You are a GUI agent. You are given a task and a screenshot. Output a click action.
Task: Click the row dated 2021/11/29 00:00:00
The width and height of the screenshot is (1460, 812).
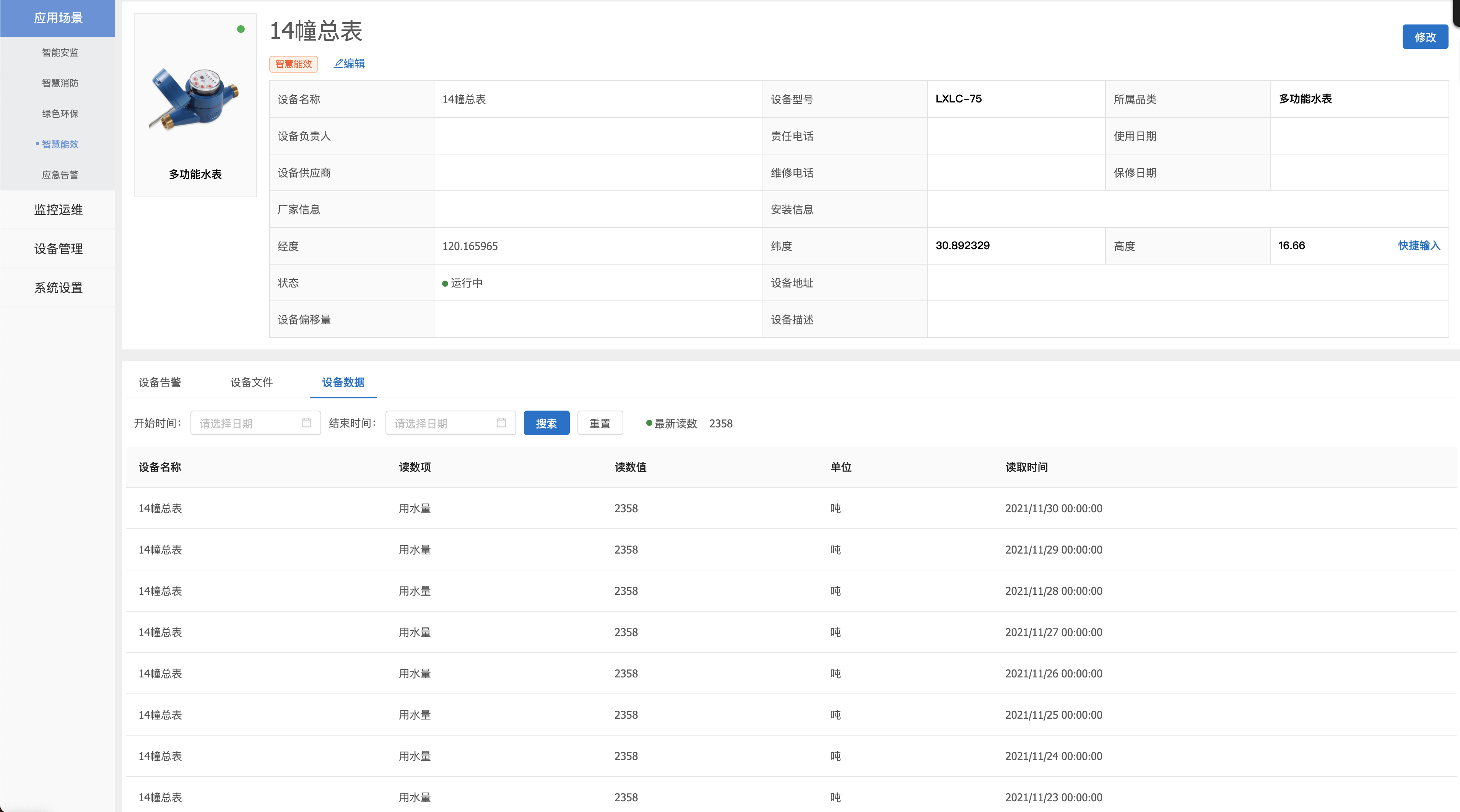[791, 550]
